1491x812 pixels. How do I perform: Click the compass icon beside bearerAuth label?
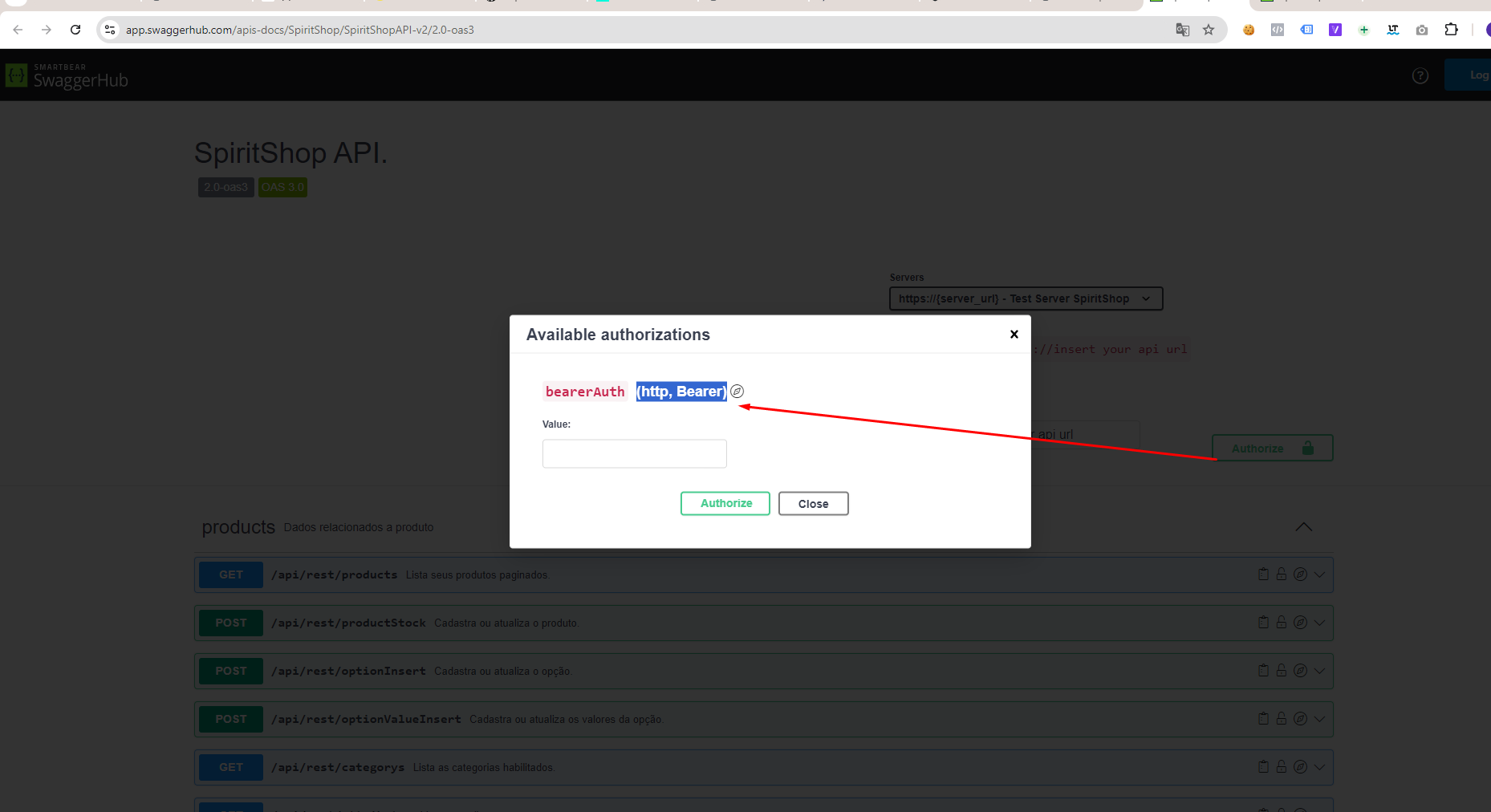[x=737, y=392]
